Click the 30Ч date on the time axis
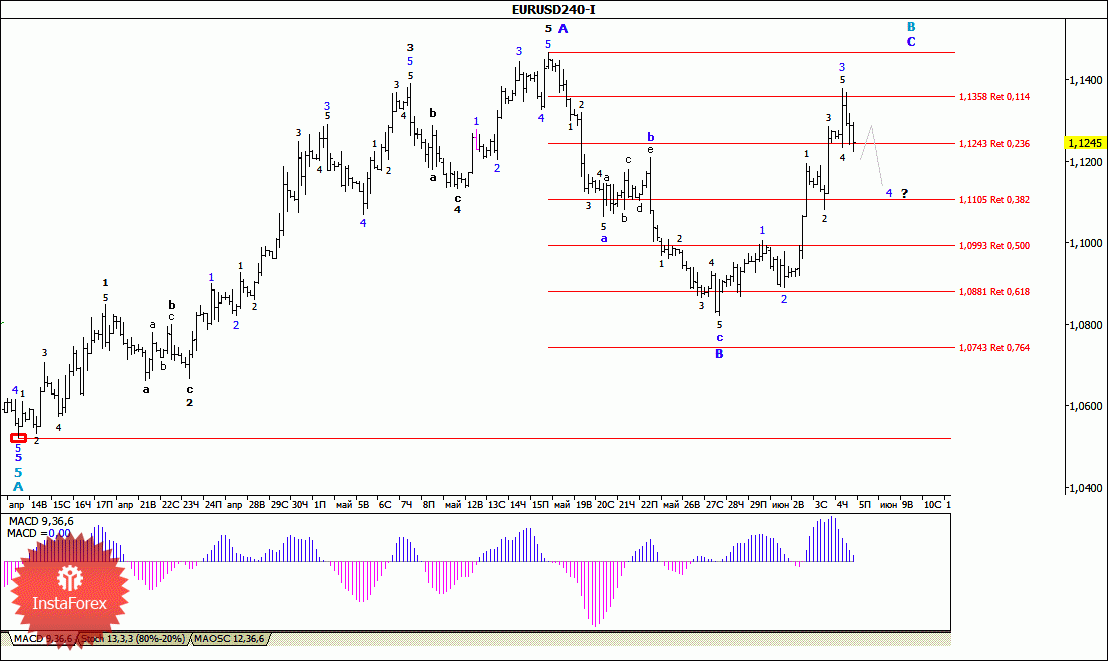 [300, 505]
